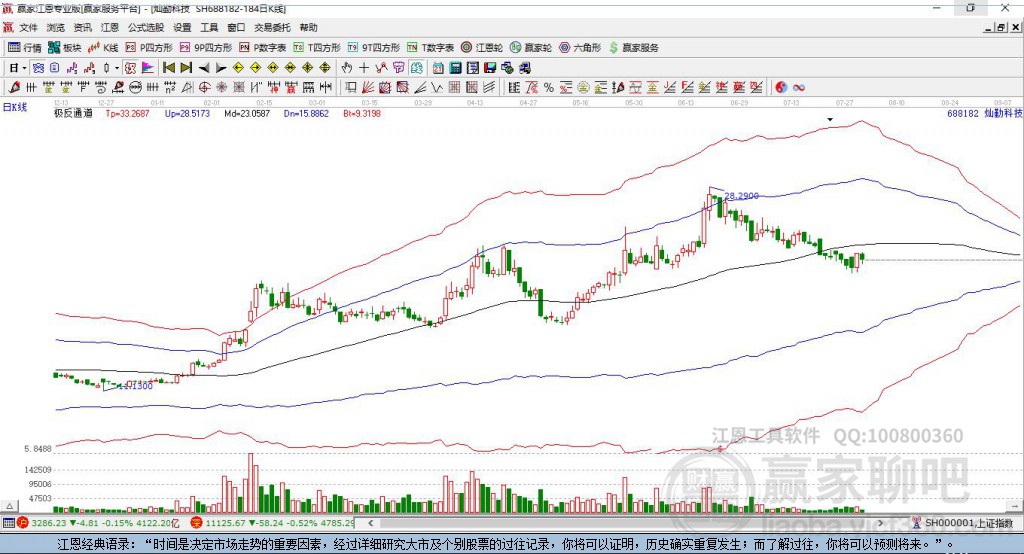Open the 江恩轮 tool

coord(482,48)
